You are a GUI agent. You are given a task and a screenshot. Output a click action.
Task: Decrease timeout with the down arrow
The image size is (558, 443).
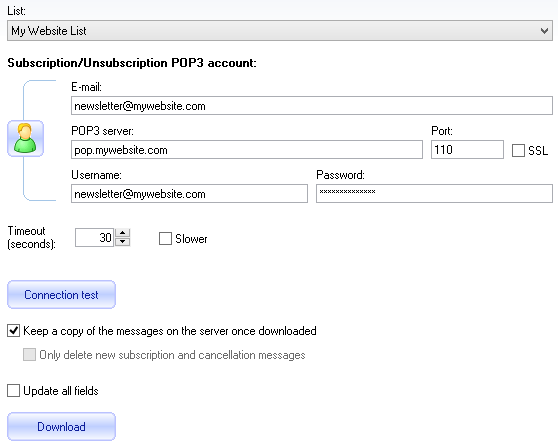122,242
